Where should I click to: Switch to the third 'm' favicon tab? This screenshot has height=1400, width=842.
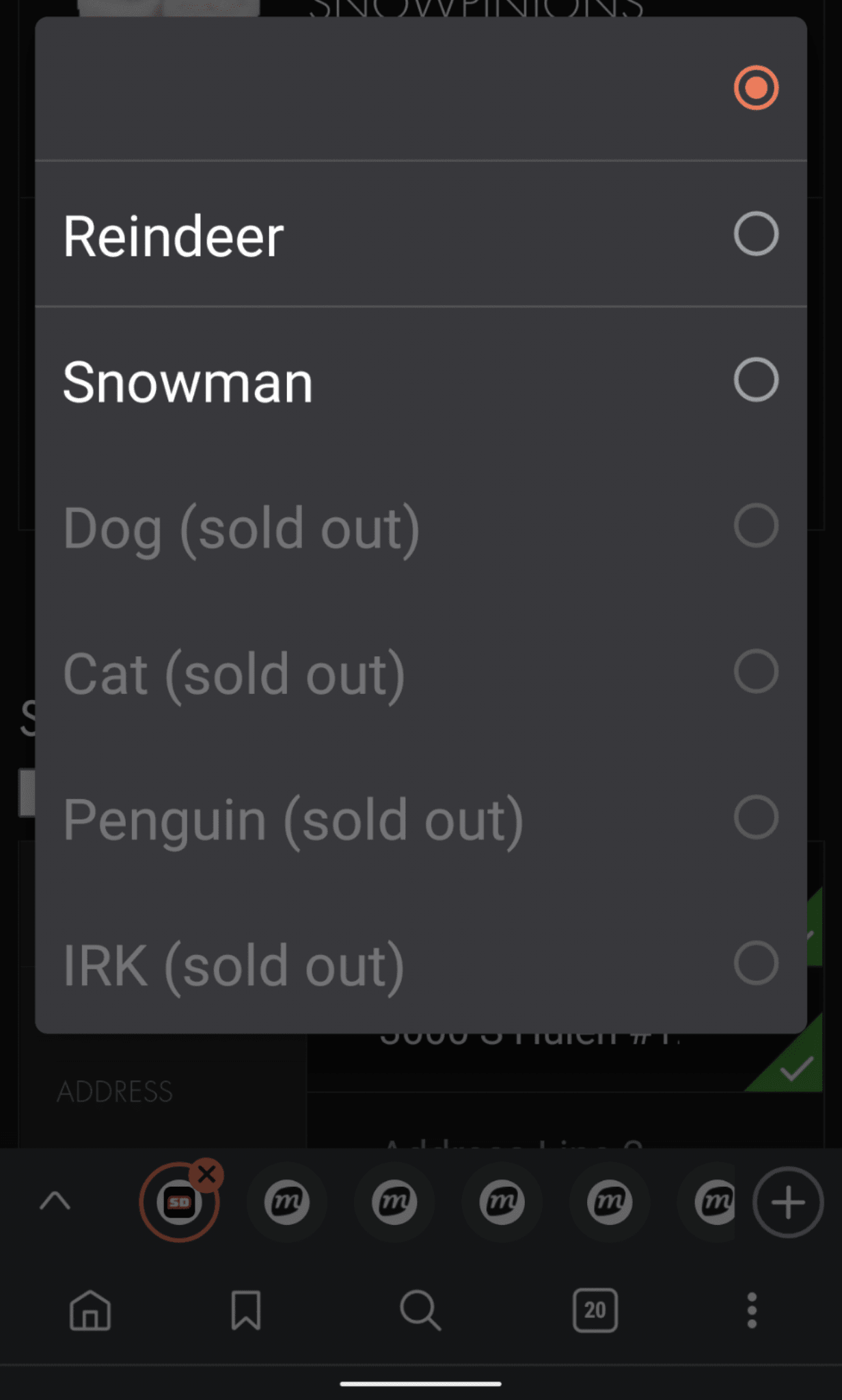502,1202
